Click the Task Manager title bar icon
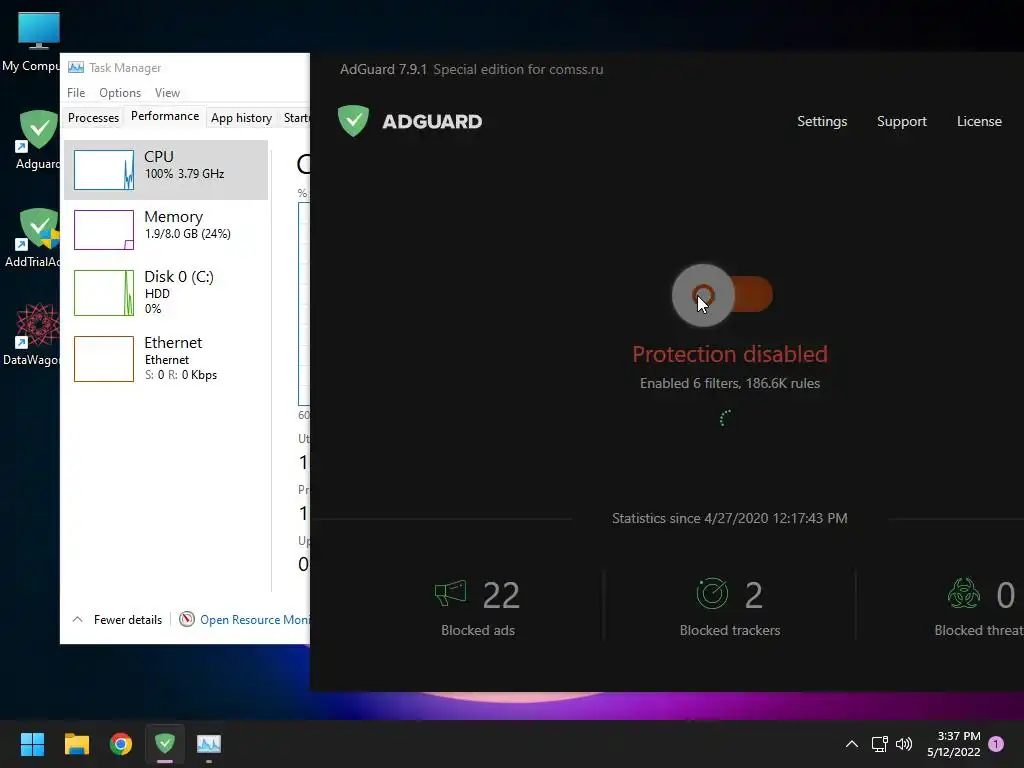1024x768 pixels. (x=76, y=67)
